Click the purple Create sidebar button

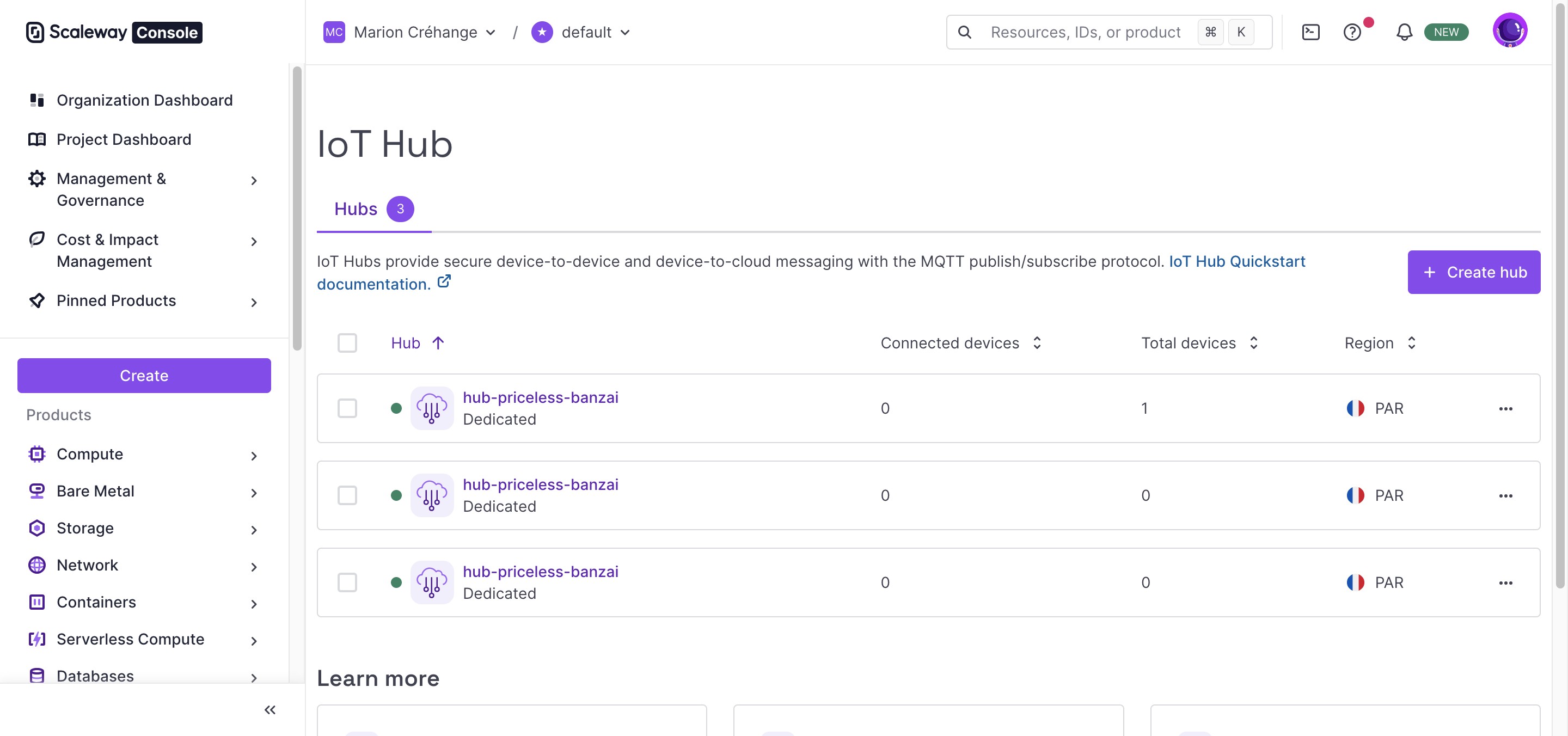[144, 376]
